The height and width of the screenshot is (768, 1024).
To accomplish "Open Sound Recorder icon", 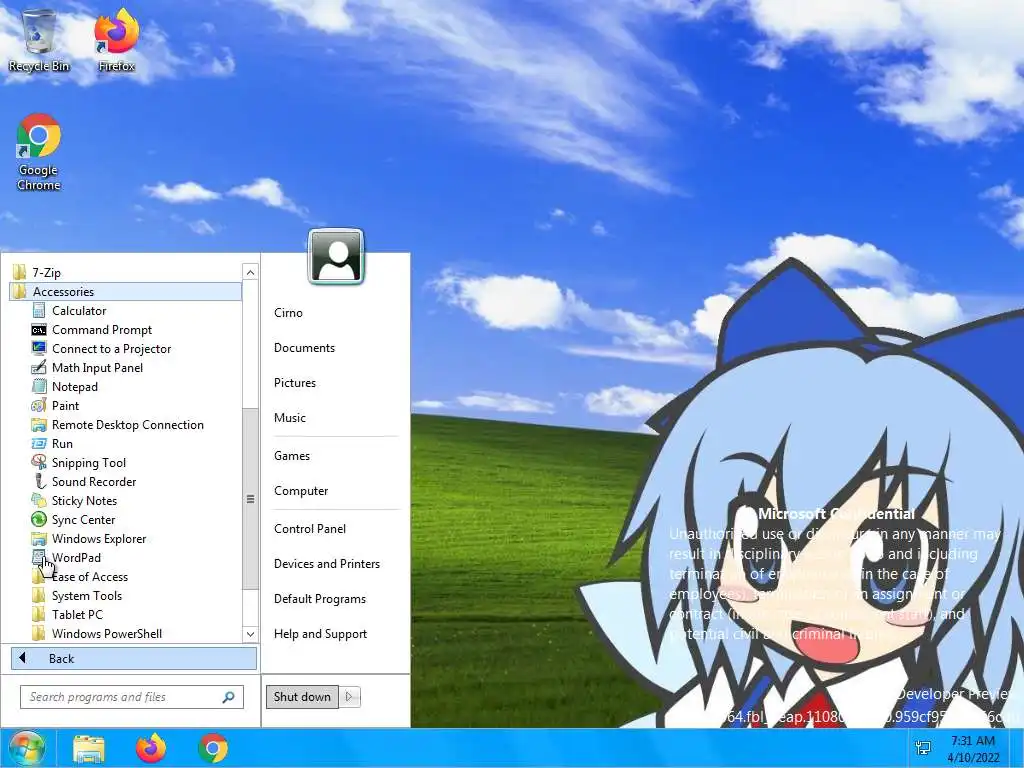I will [39, 481].
